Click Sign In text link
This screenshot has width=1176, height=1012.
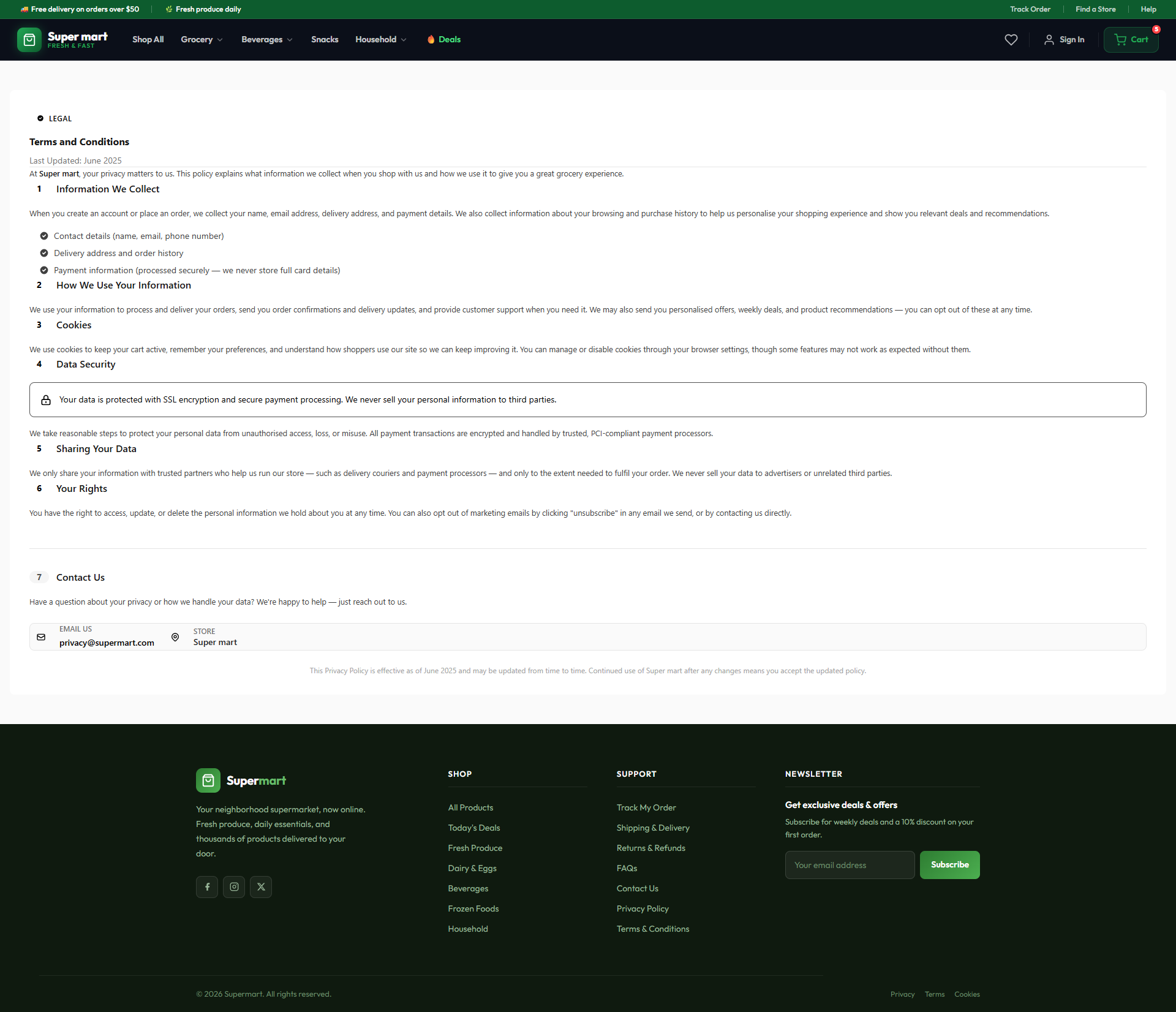[x=1072, y=40]
